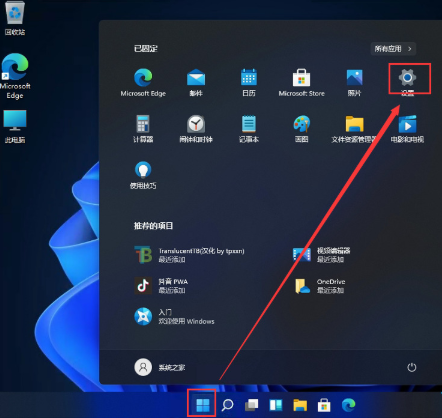Click the power button
This screenshot has width=442, height=418.
tap(412, 367)
